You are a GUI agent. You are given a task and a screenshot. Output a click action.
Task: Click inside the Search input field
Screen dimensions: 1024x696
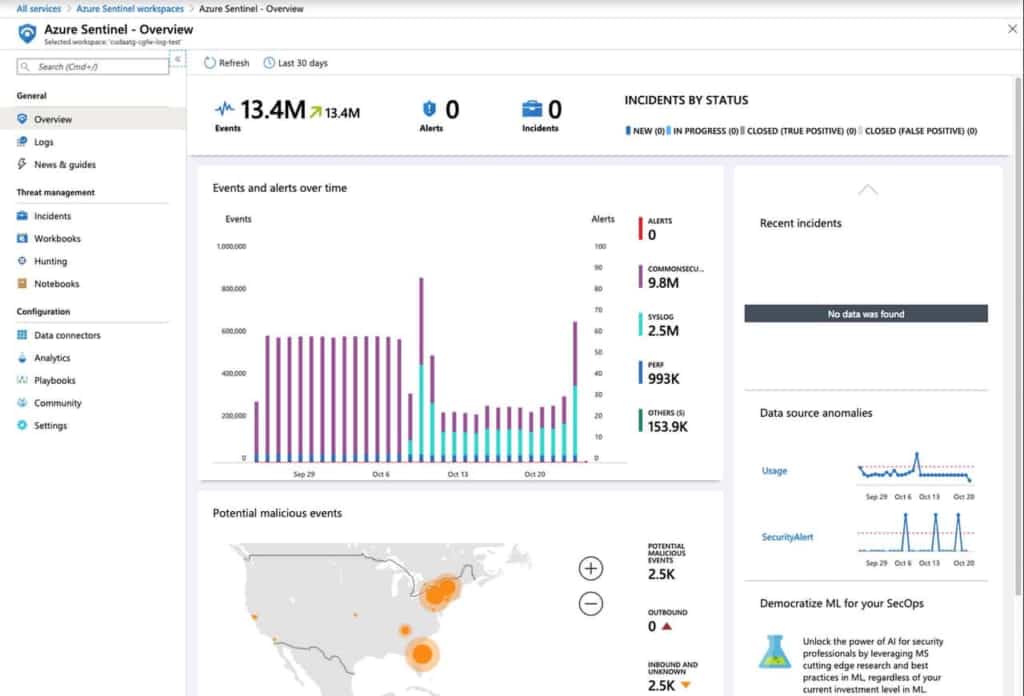tap(93, 67)
